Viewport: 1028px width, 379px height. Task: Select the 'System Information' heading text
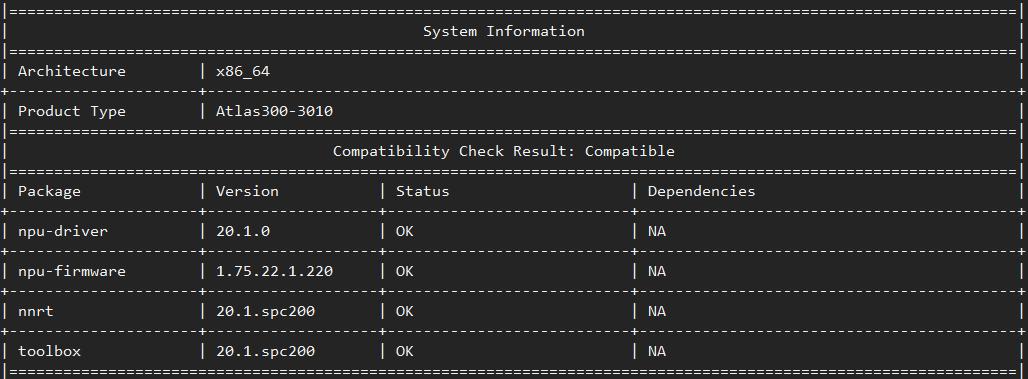504,31
